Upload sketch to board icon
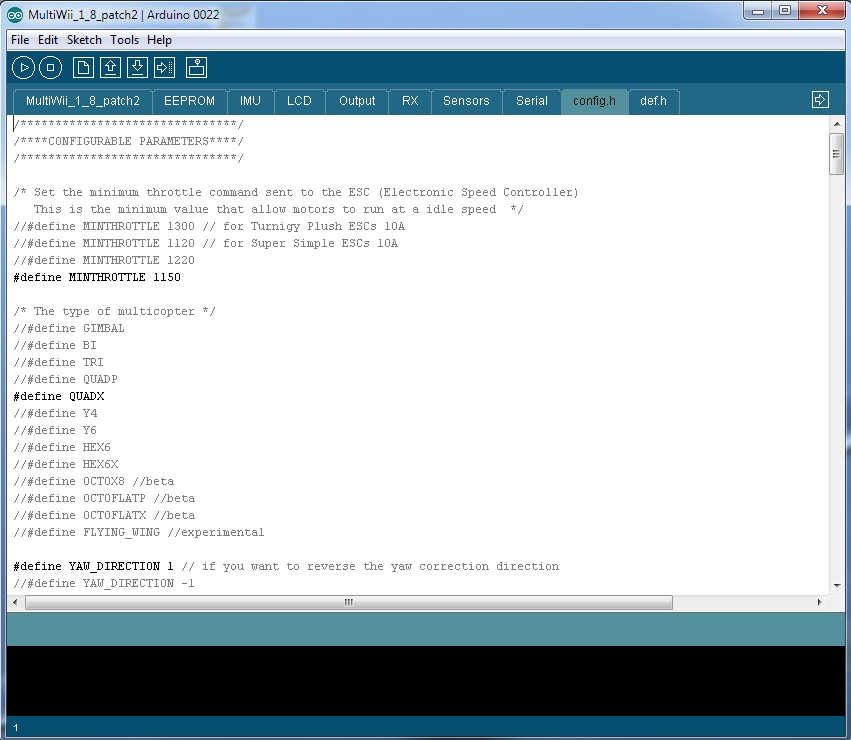 [x=165, y=68]
